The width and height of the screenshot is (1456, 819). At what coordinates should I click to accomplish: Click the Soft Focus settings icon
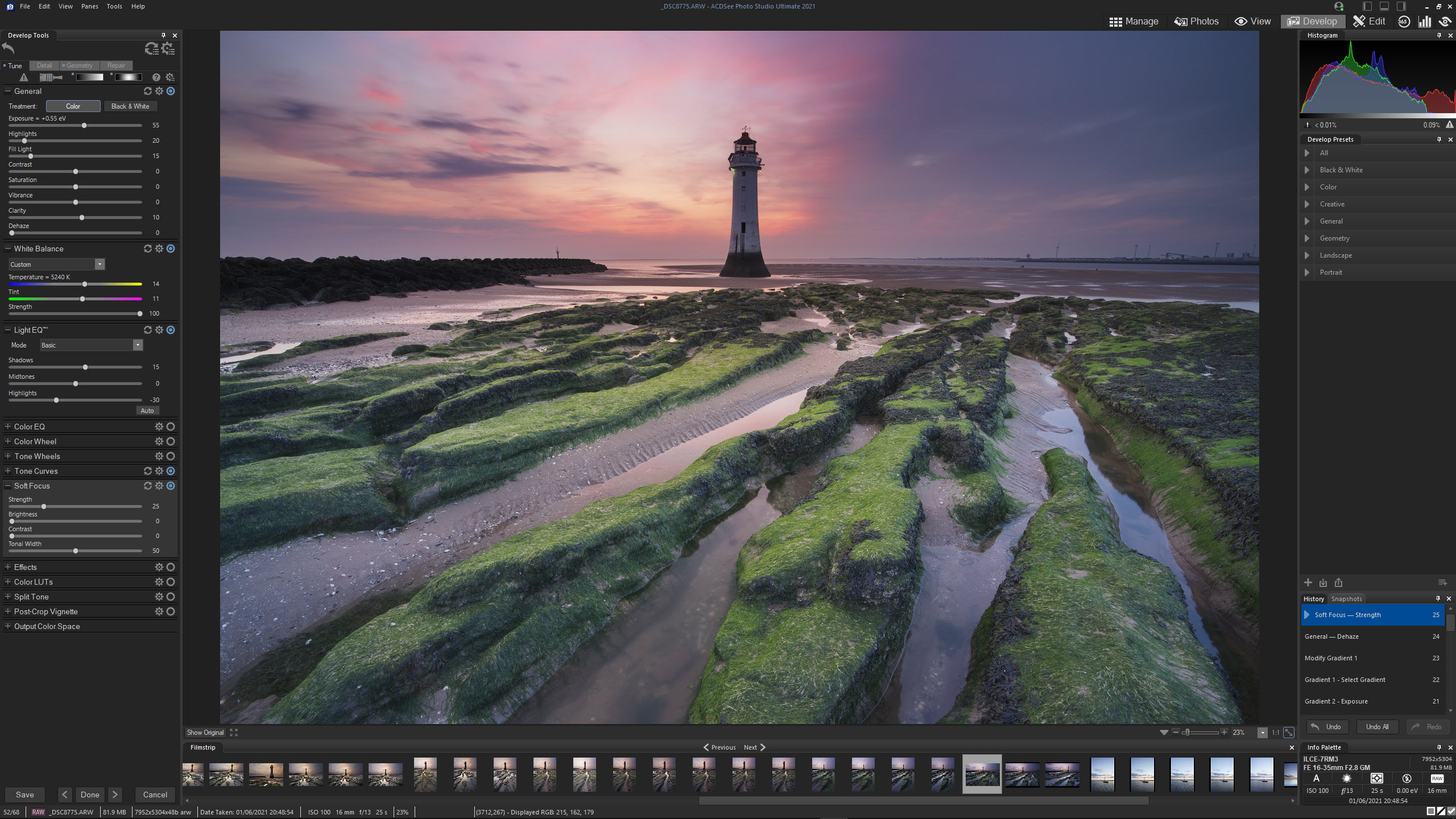(159, 486)
